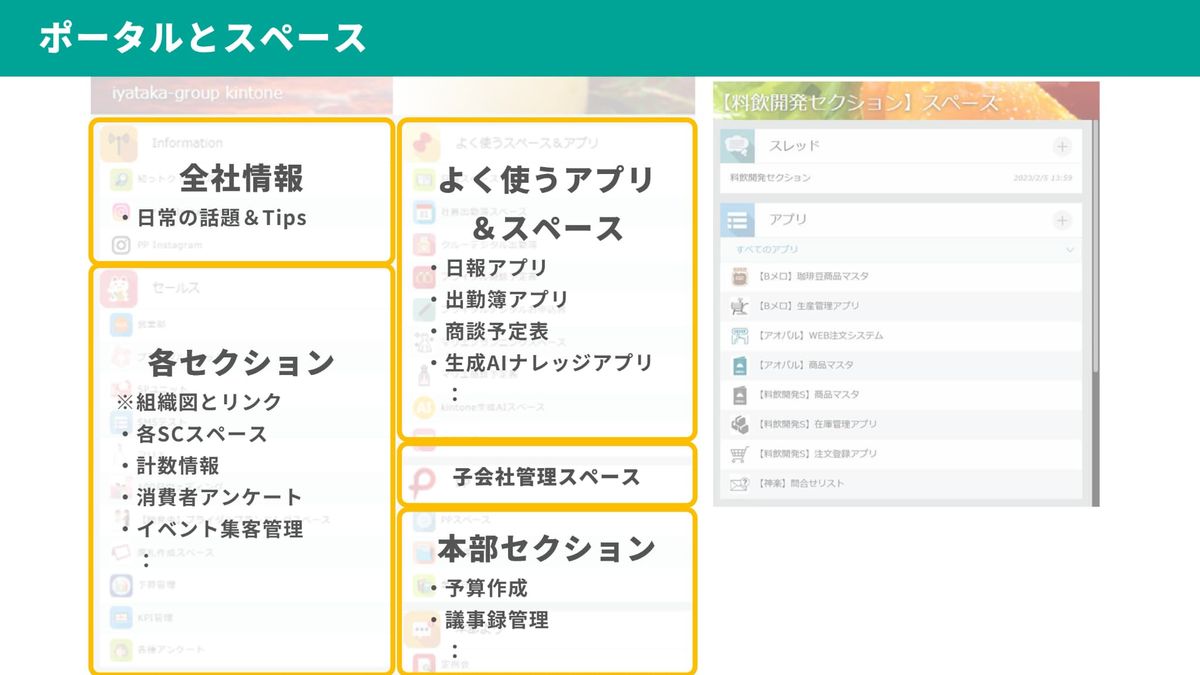Expand the すべてのアプリ dropdown chevron
The width and height of the screenshot is (1200, 675).
tap(1069, 249)
